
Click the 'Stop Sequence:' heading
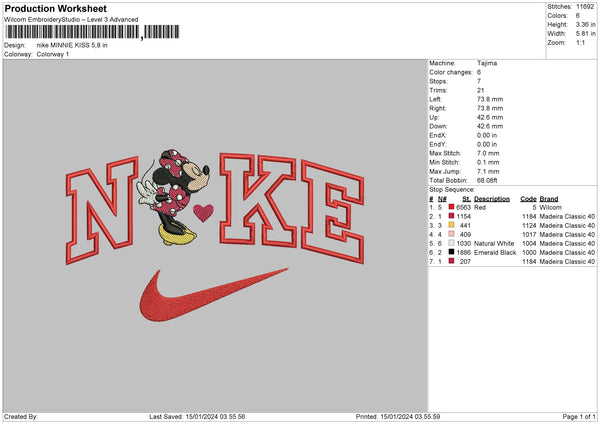coord(452,189)
